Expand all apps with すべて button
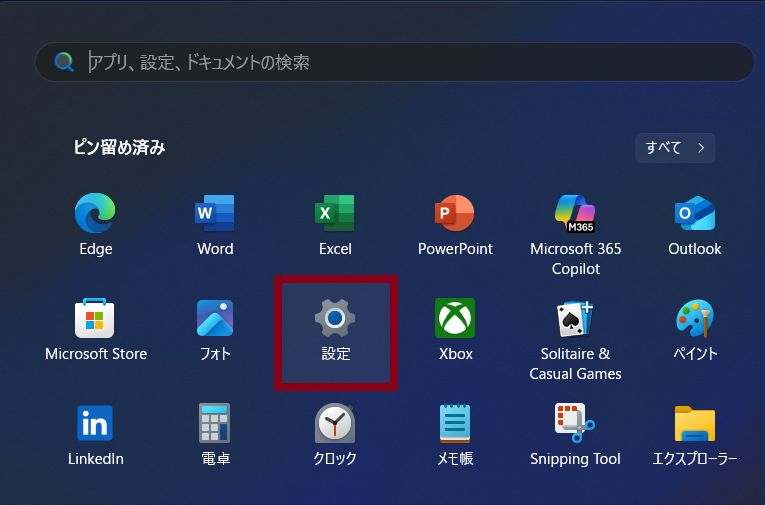The width and height of the screenshot is (765, 505). 675,148
